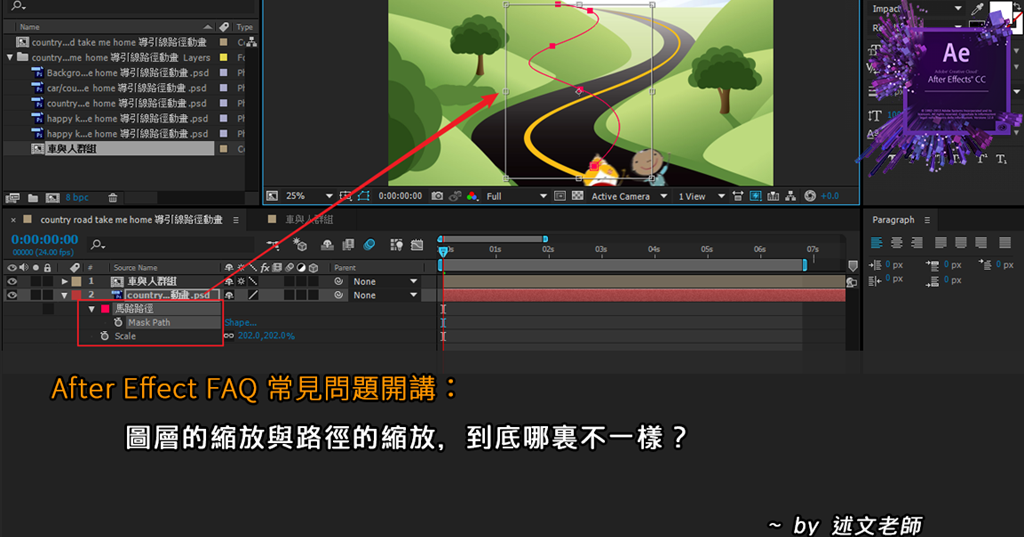The height and width of the screenshot is (537, 1024).
Task: Open the composition mini-flowchart in timeline
Action: click(273, 245)
